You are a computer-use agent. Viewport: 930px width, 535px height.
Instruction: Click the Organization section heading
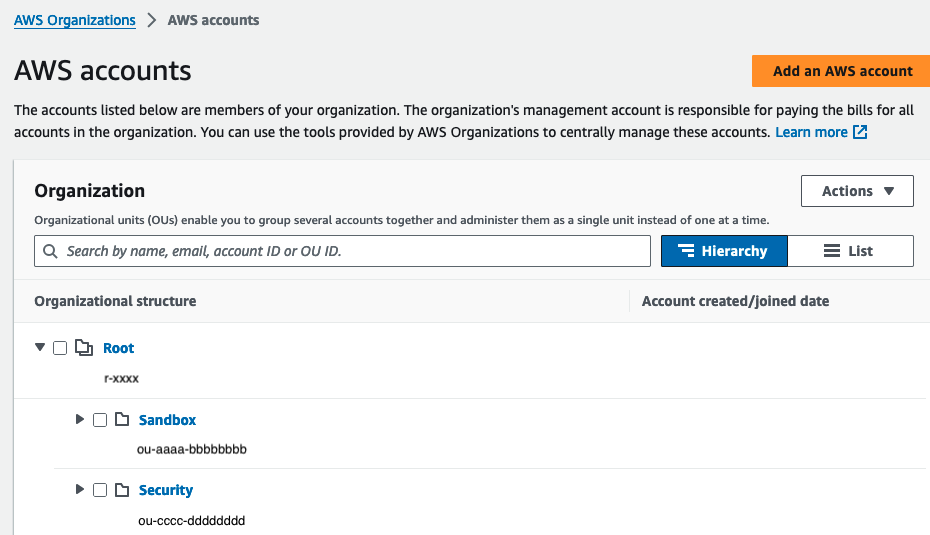90,191
